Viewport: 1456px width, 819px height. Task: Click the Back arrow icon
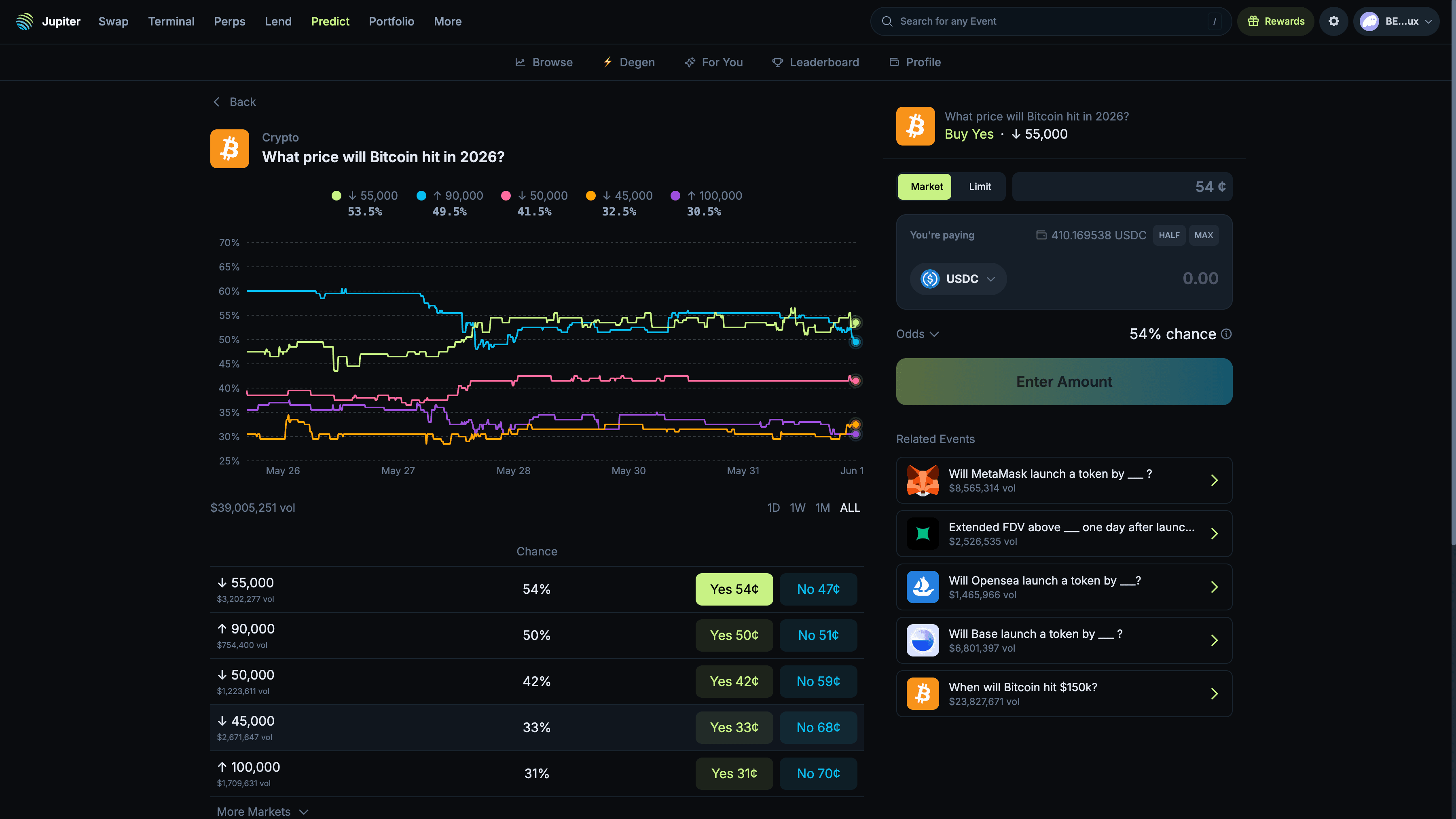[216, 102]
